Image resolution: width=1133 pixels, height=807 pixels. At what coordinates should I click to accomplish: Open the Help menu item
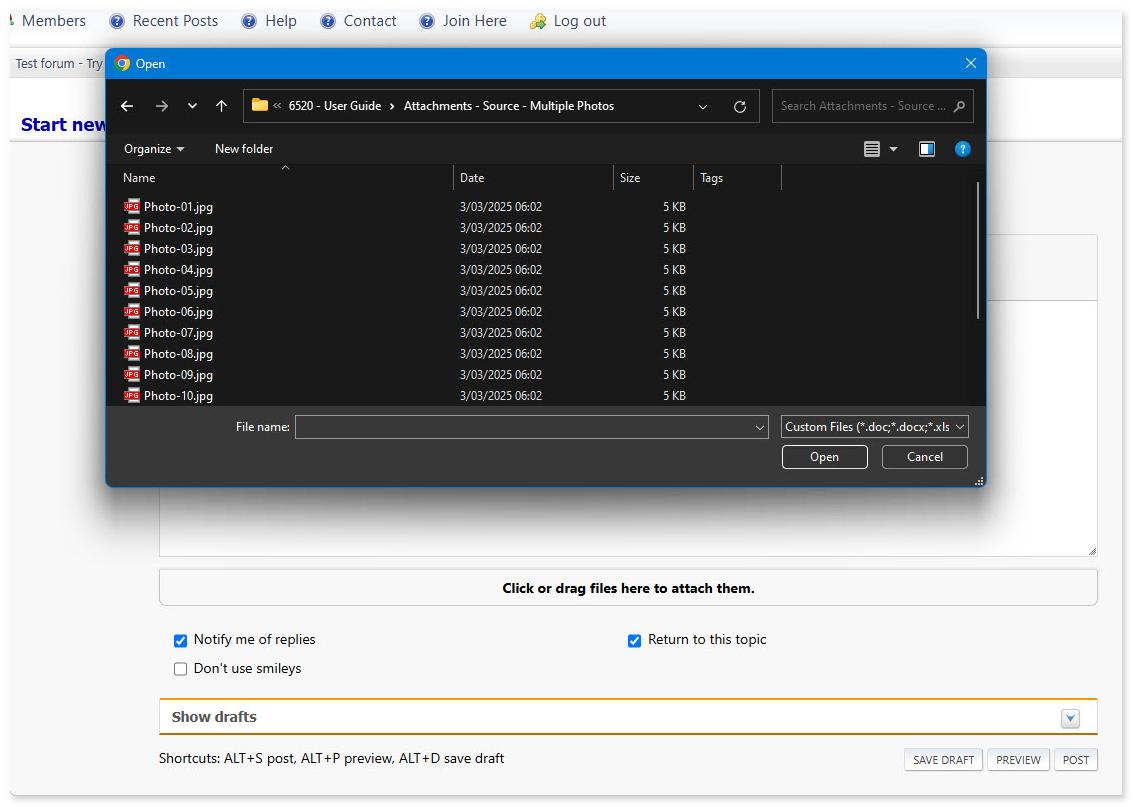280,21
